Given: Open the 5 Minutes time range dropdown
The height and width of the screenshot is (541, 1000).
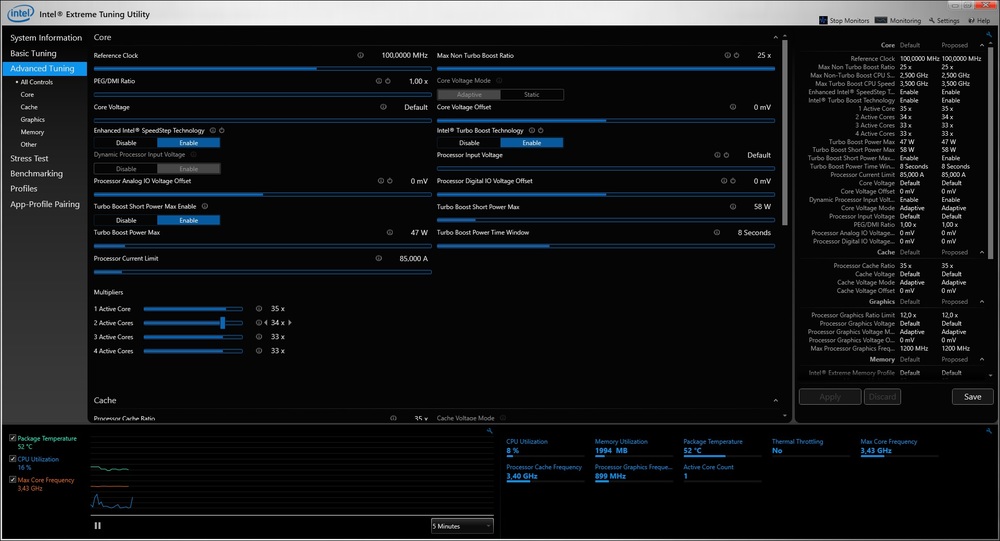Looking at the screenshot, I should pos(462,525).
